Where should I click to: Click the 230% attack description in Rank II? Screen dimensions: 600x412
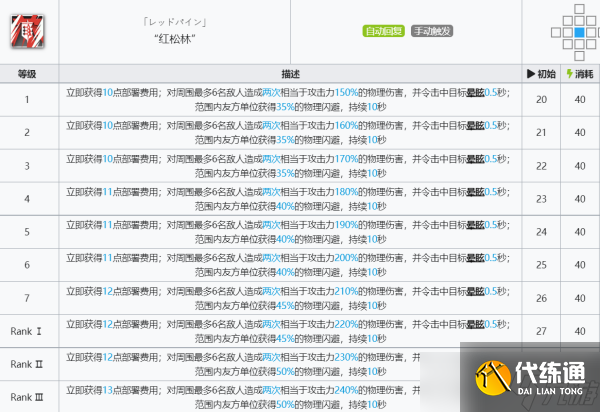tap(243, 364)
